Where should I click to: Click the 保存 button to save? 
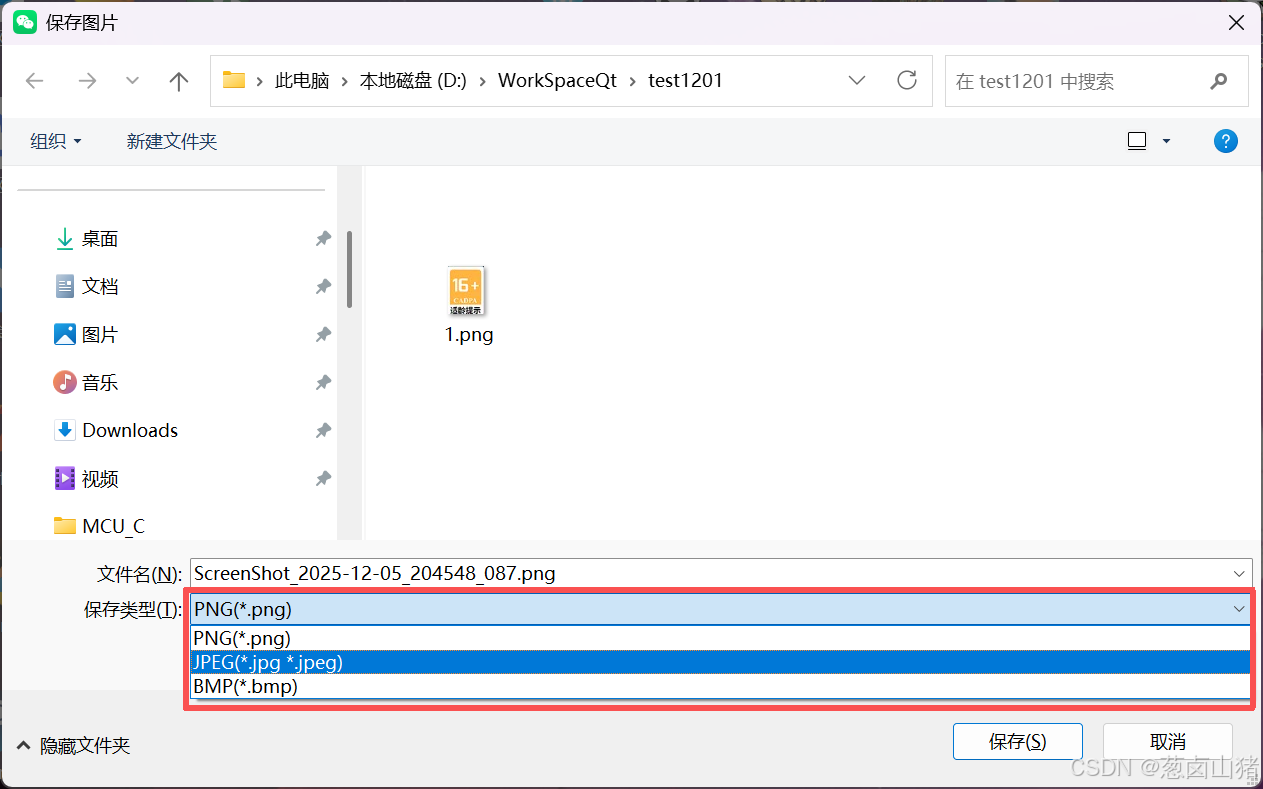click(x=1017, y=741)
